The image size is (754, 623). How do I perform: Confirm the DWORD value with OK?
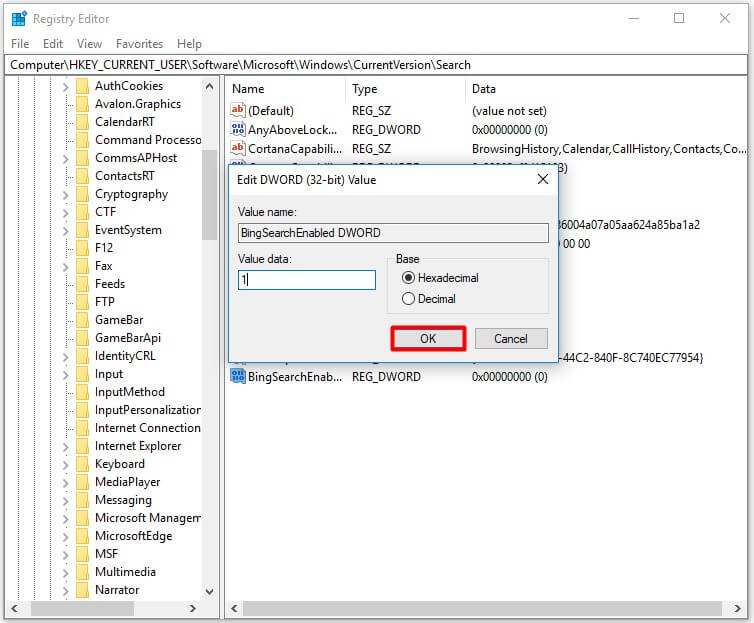(x=428, y=338)
